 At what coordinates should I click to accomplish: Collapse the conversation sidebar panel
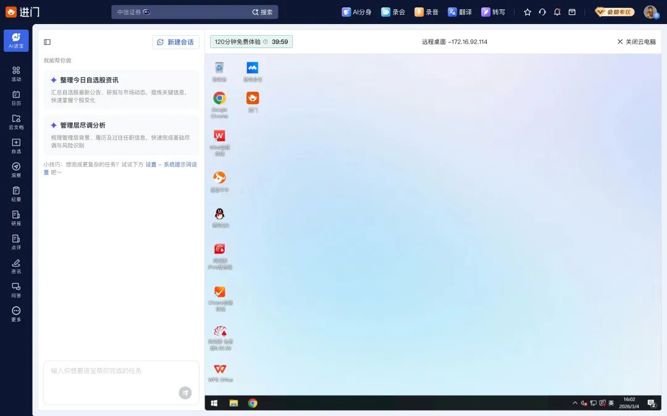point(47,42)
